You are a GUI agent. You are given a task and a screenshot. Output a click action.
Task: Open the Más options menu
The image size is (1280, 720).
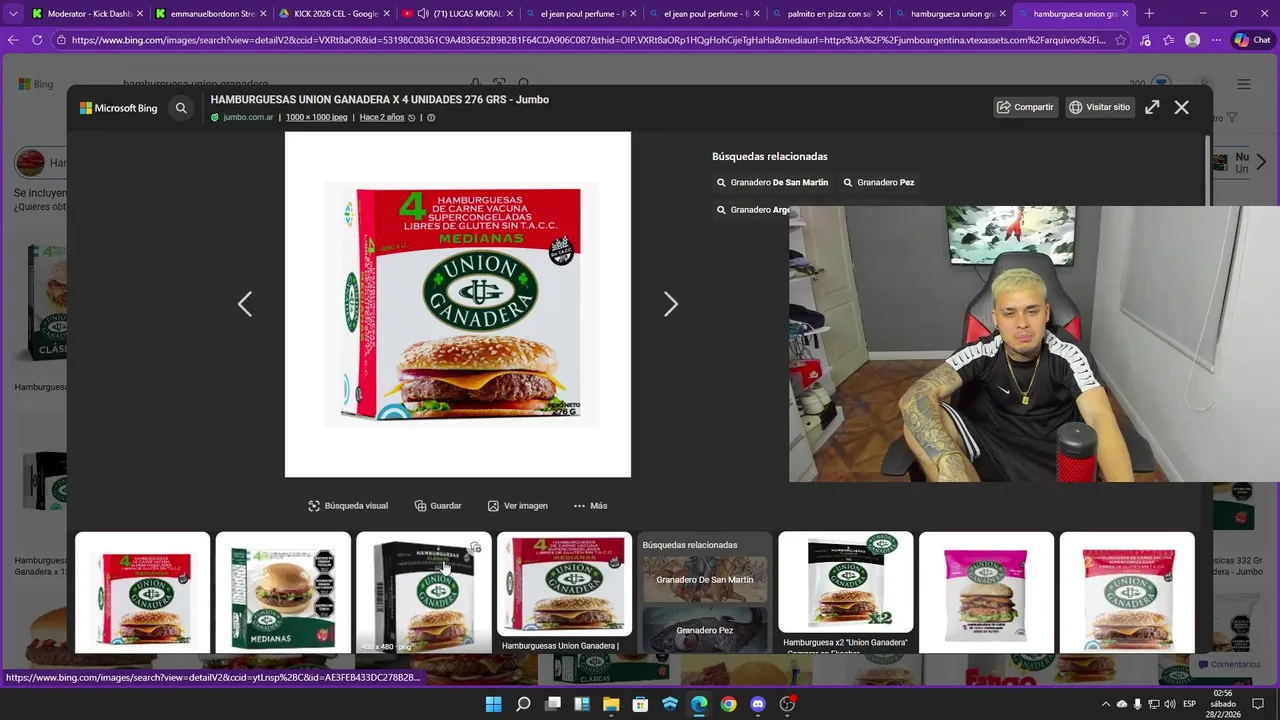590,506
